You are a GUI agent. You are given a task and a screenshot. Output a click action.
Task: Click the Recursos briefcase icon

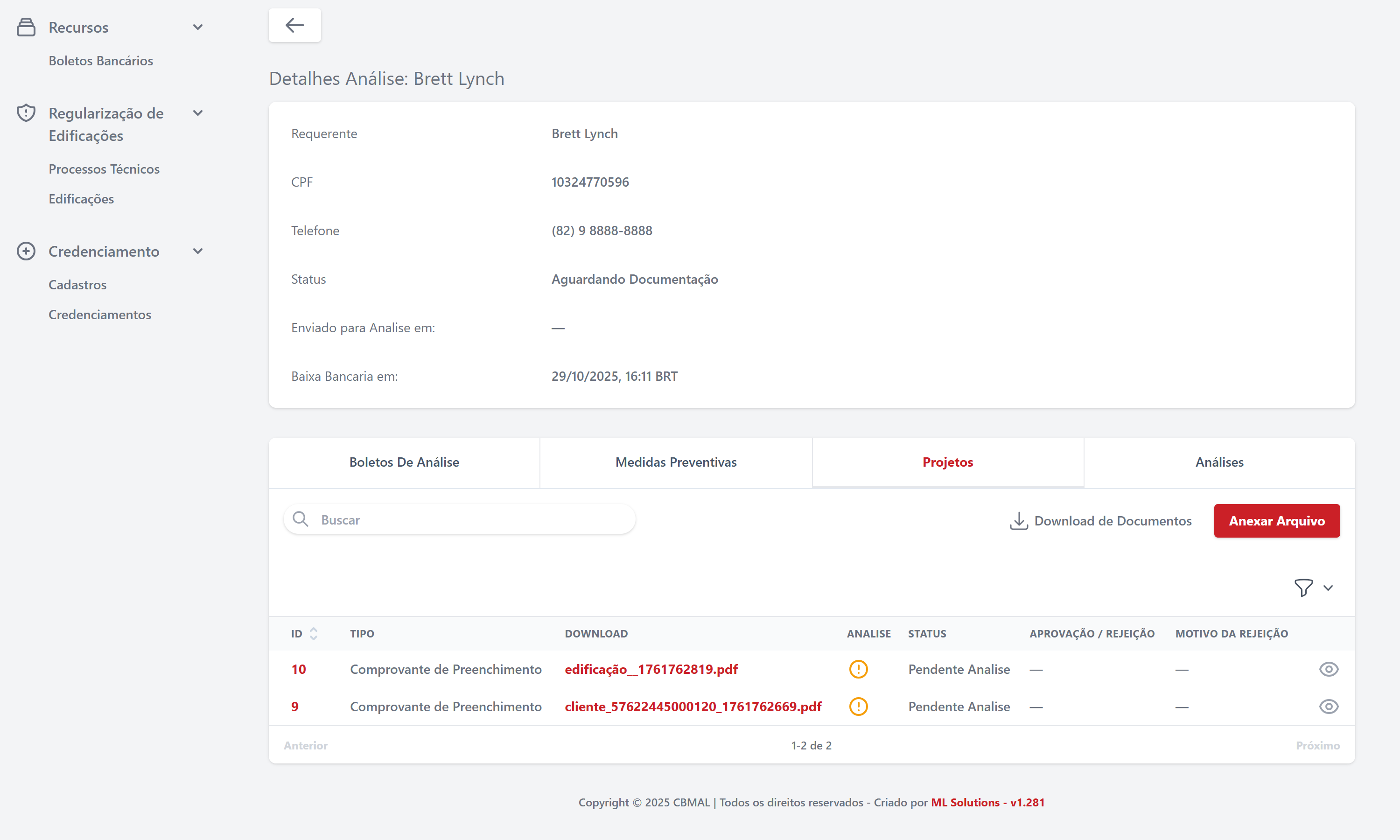click(26, 27)
